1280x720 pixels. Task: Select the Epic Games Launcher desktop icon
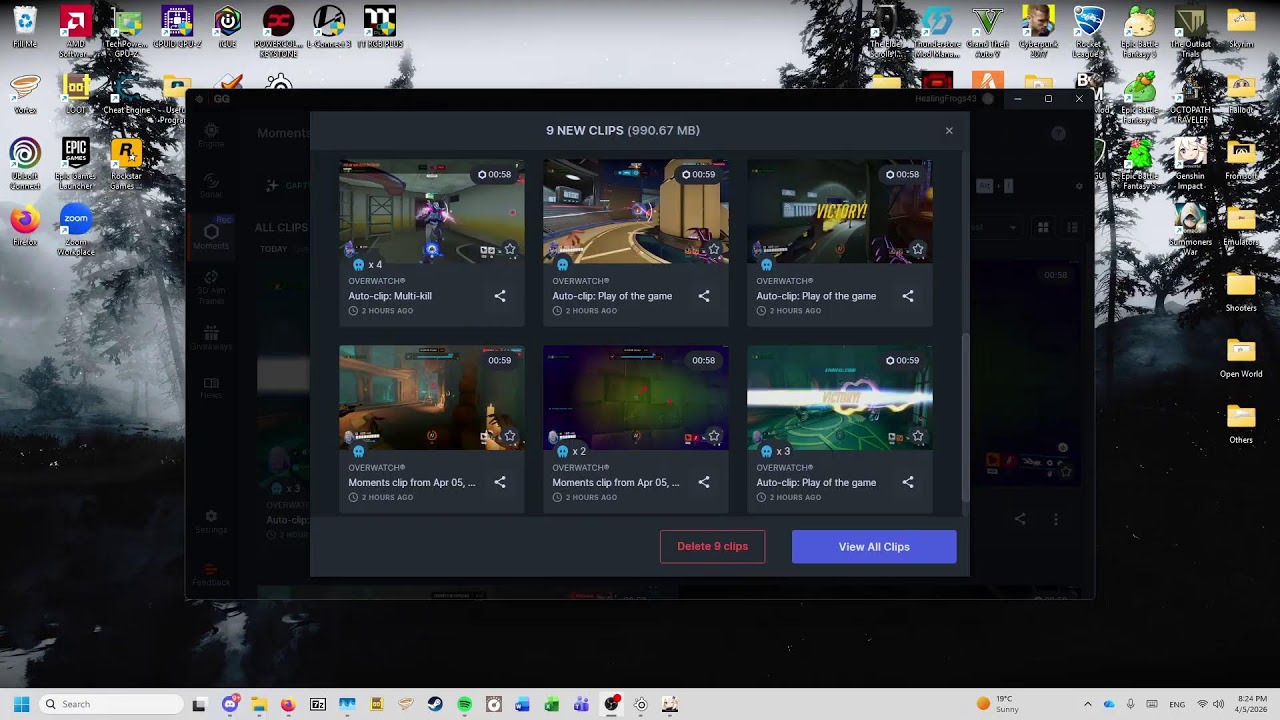tap(76, 163)
